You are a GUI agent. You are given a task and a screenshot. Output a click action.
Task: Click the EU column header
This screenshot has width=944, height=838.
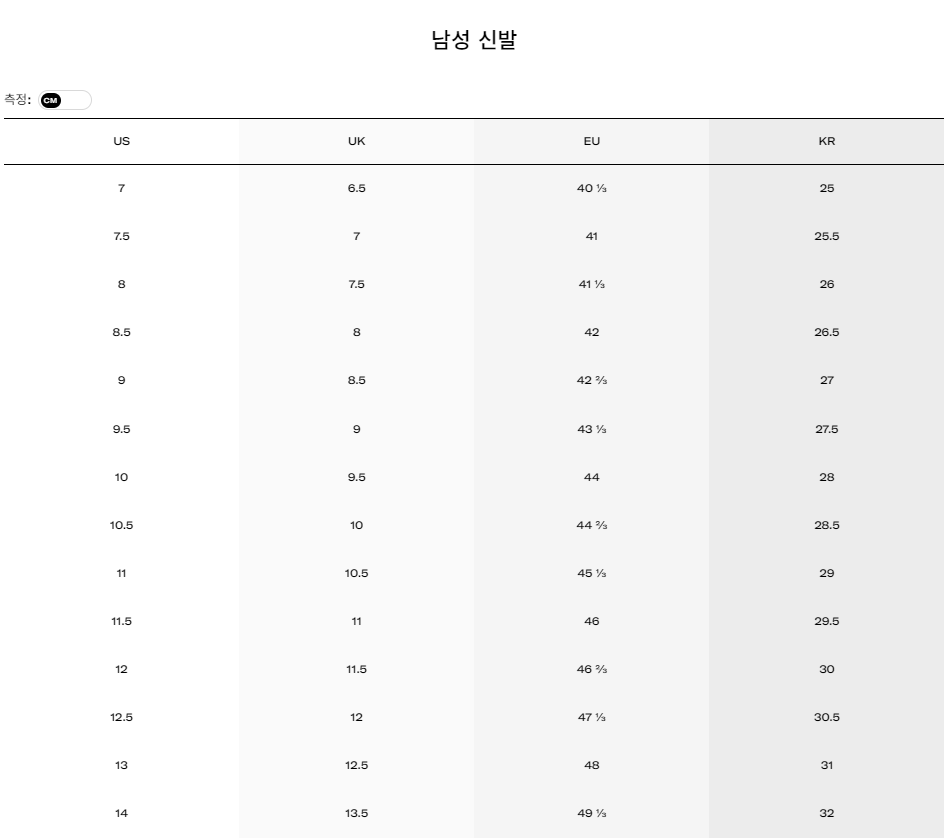591,141
